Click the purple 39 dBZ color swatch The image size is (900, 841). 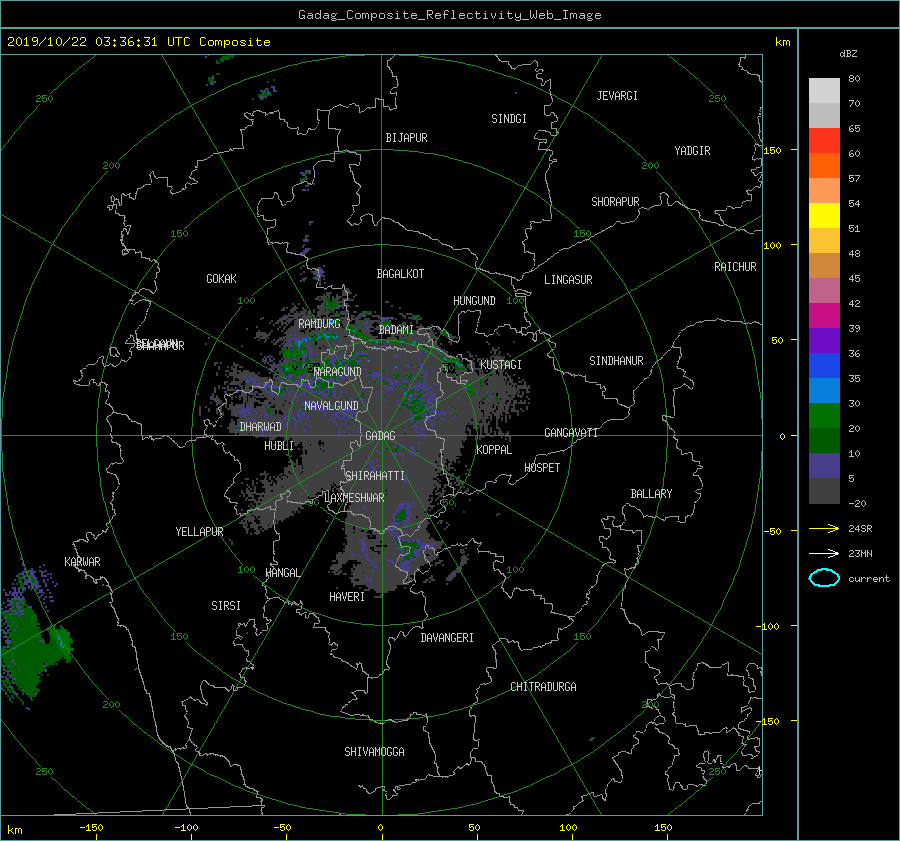[x=824, y=340]
